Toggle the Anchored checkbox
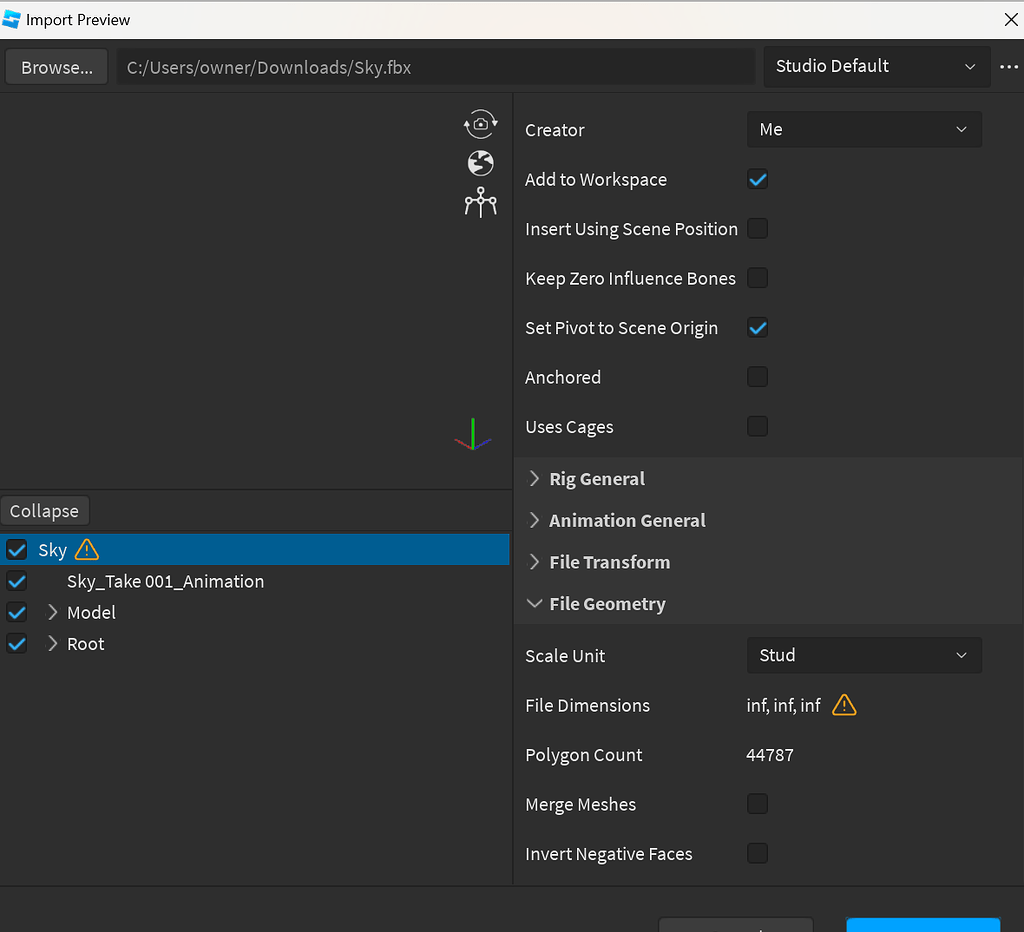This screenshot has width=1024, height=932. tap(757, 377)
